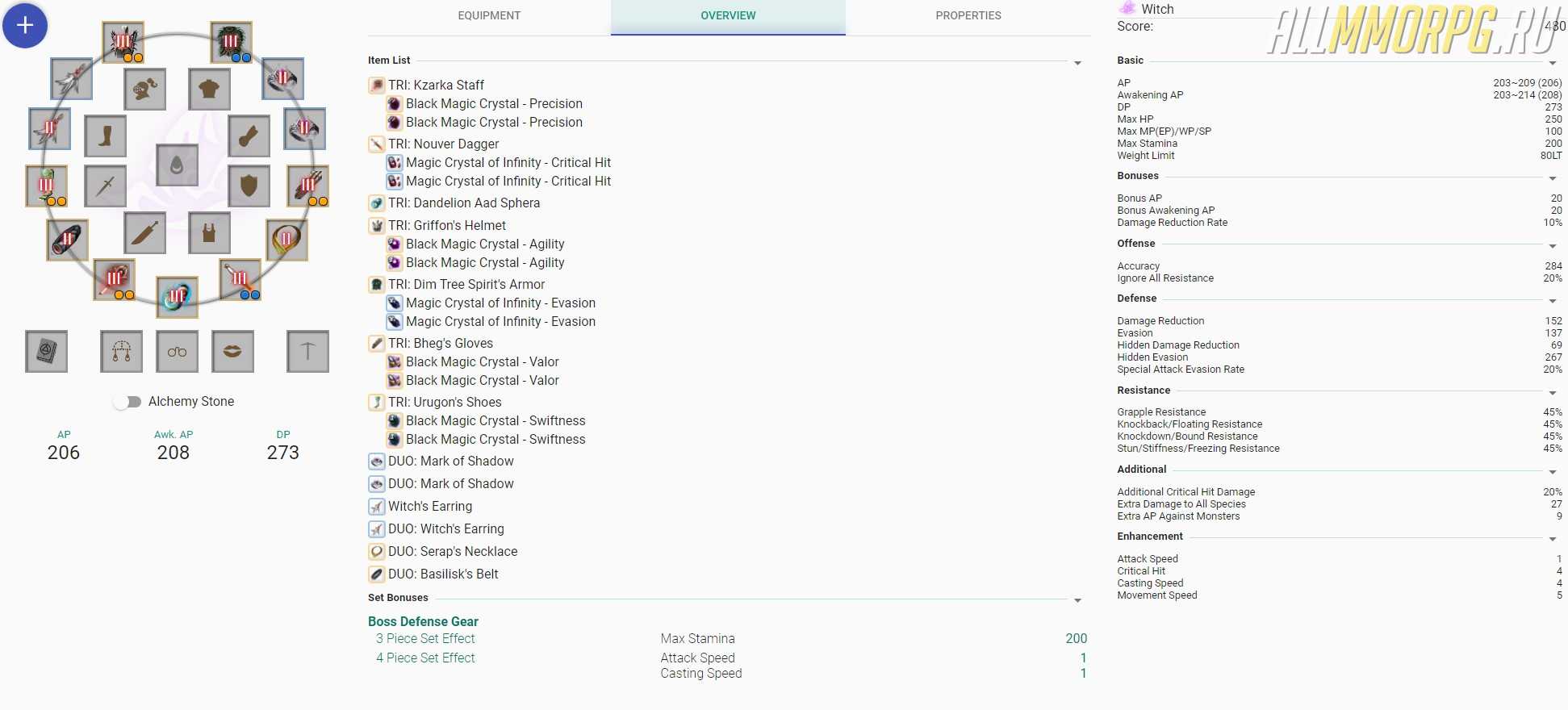Click the DP 273 summary value
The width and height of the screenshot is (1568, 710).
click(283, 453)
